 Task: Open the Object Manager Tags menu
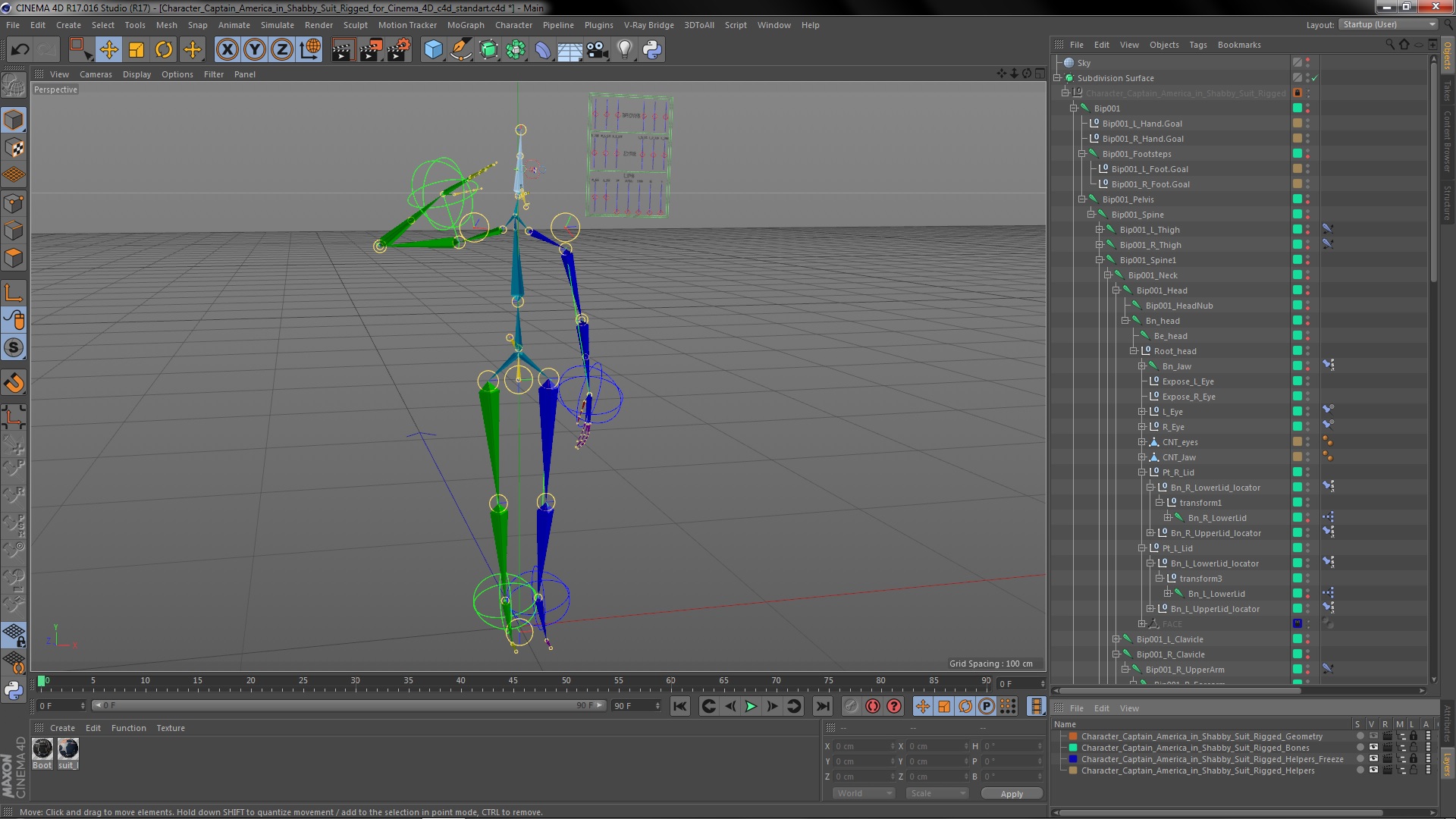click(1198, 45)
